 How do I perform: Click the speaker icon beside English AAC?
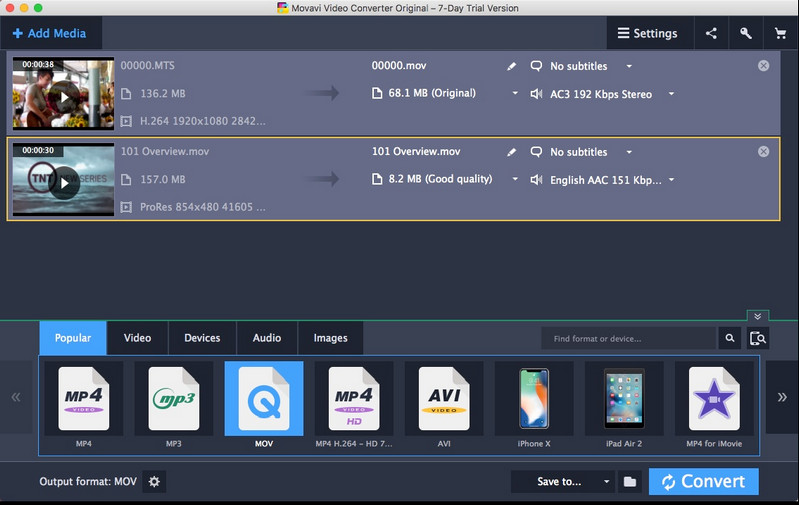(536, 179)
